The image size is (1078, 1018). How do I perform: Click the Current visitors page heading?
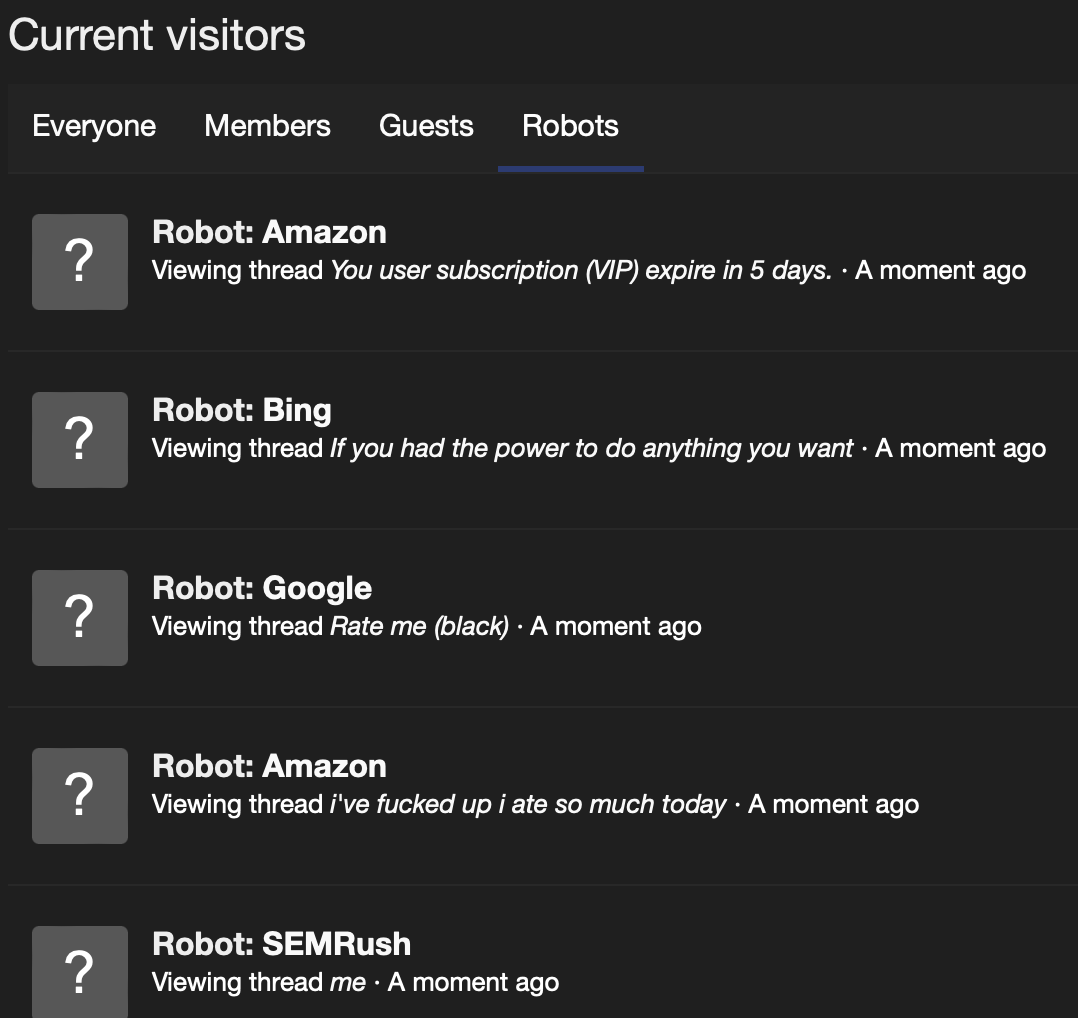pyautogui.click(x=156, y=34)
